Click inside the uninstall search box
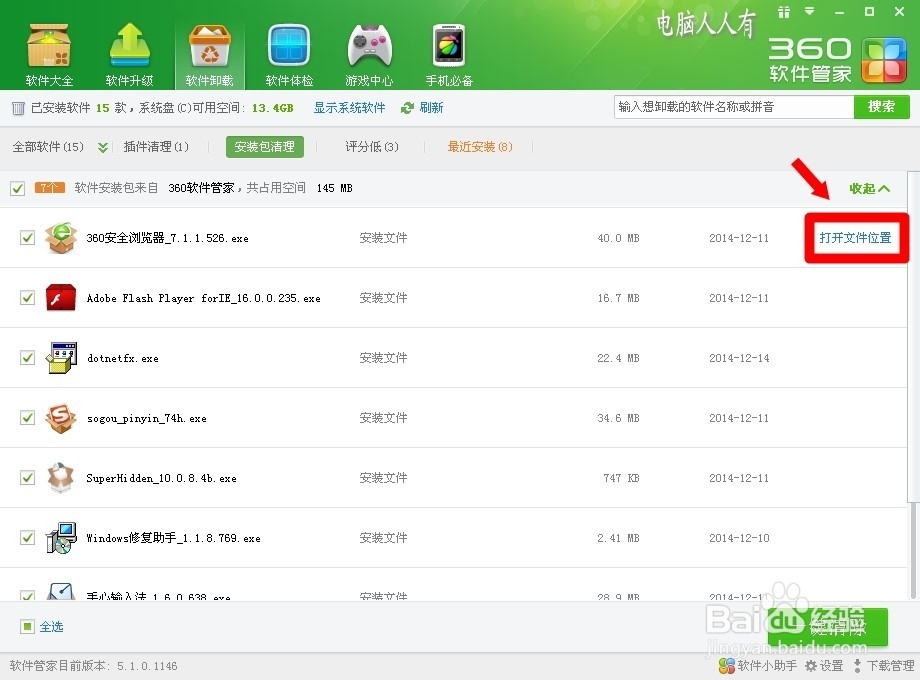920x680 pixels. (730, 107)
